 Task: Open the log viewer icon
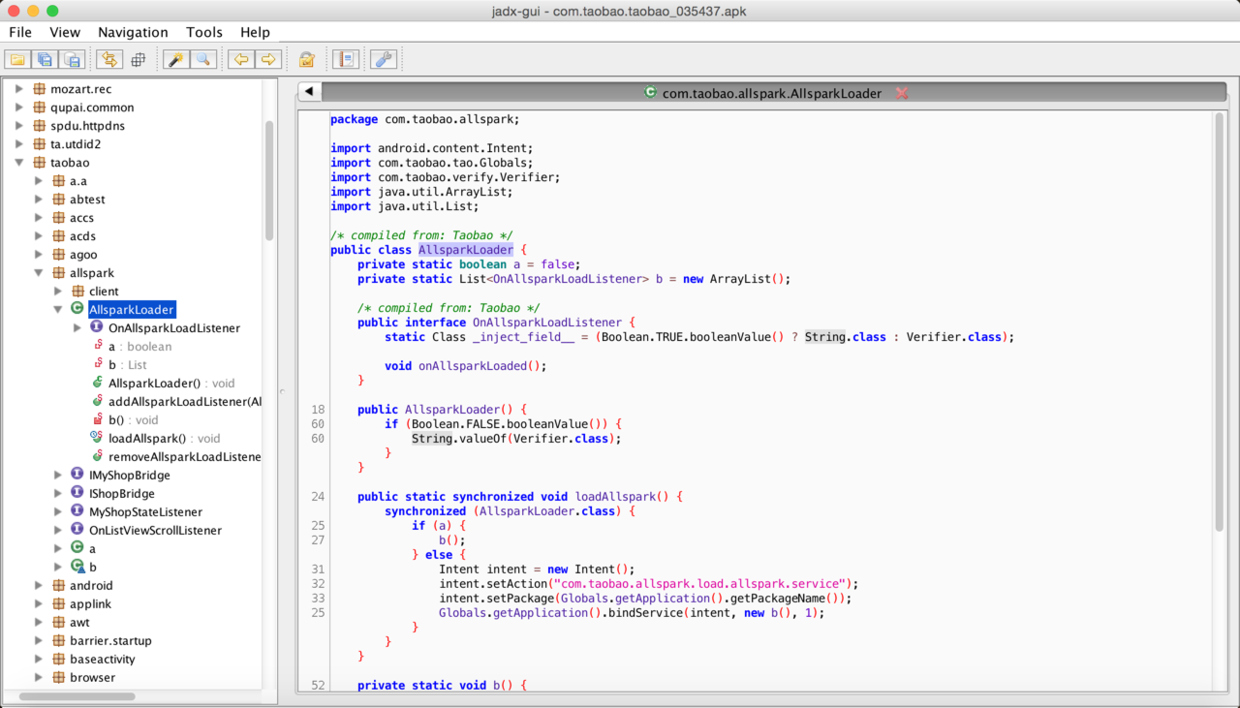pos(345,60)
